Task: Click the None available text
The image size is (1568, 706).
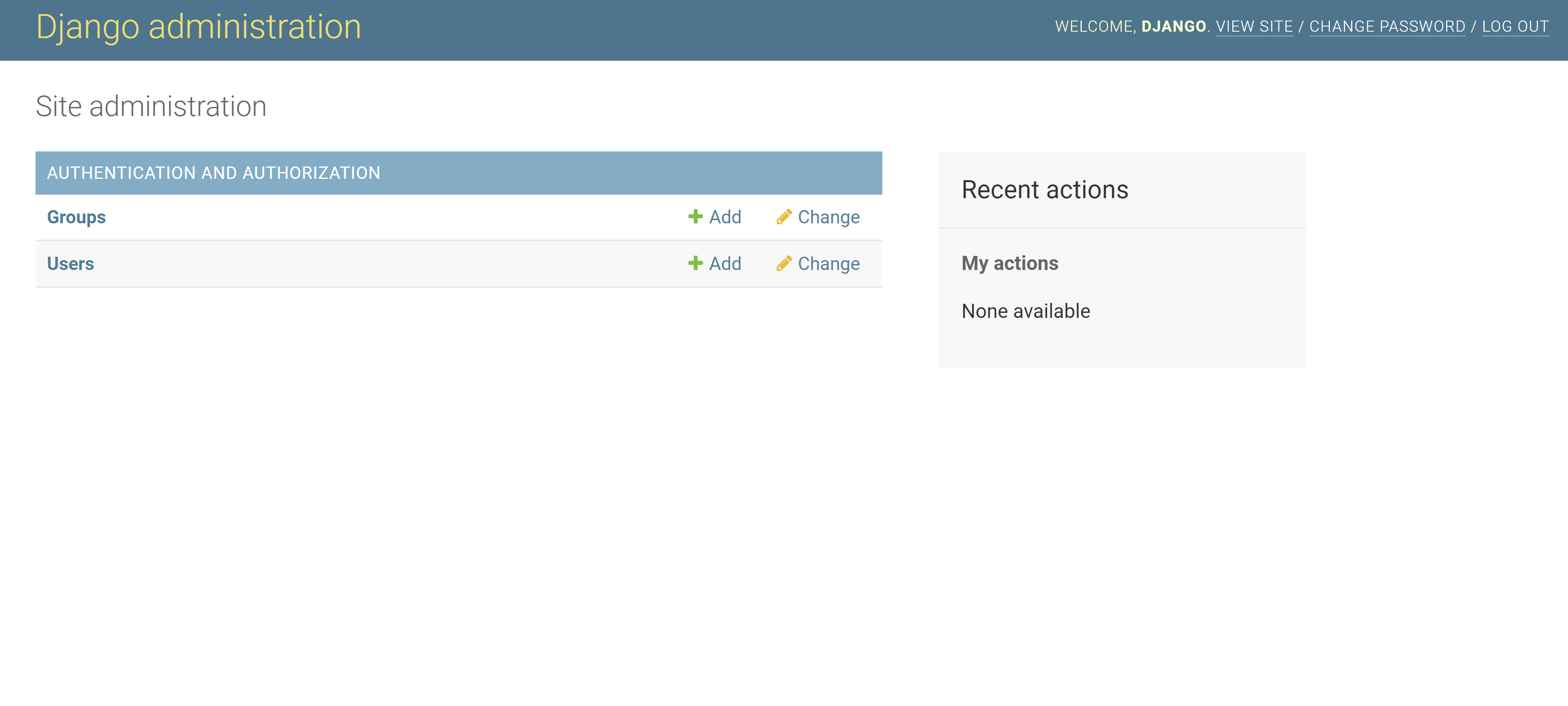Action: 1026,311
